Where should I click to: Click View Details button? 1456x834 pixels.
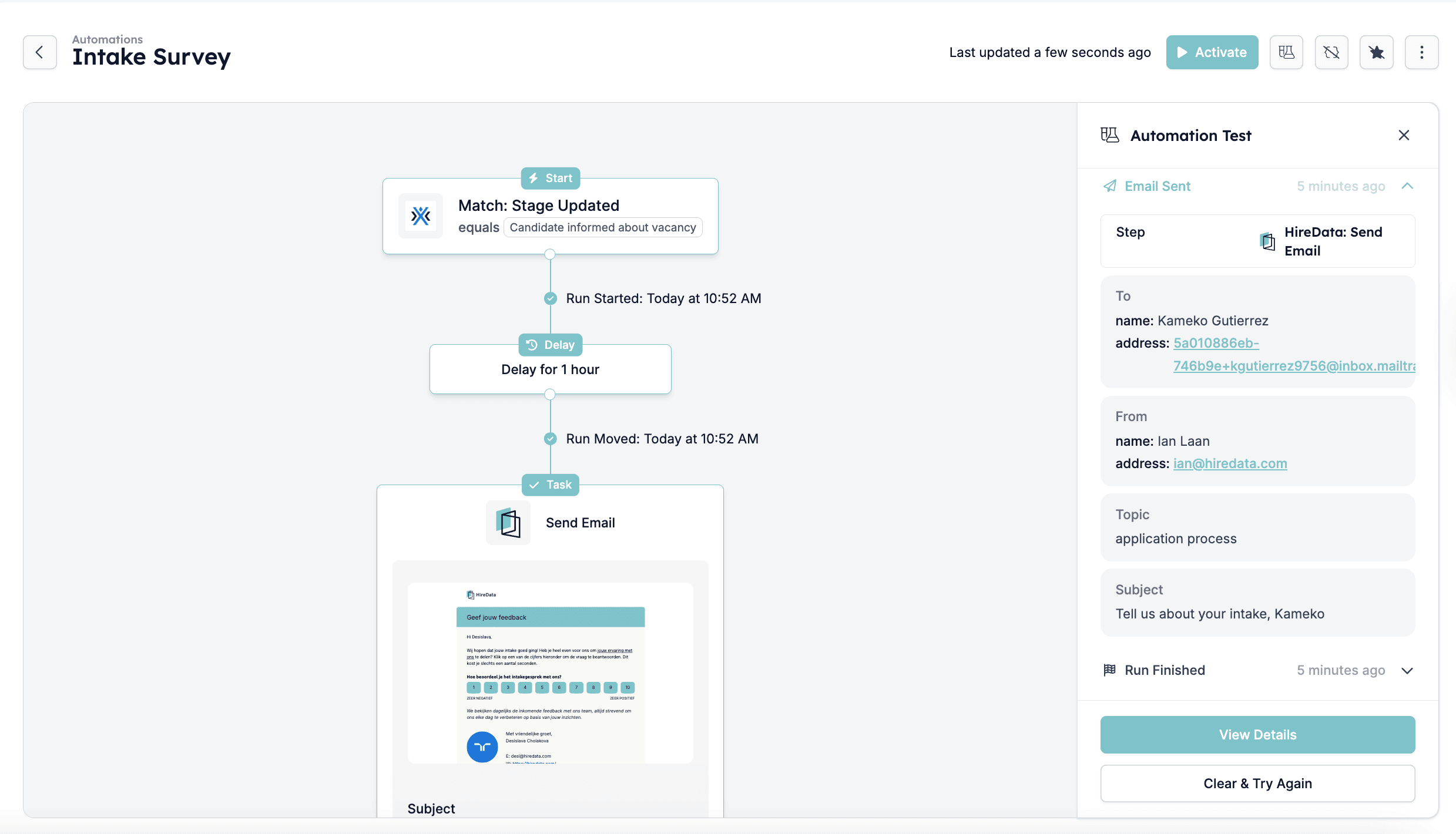[1257, 735]
